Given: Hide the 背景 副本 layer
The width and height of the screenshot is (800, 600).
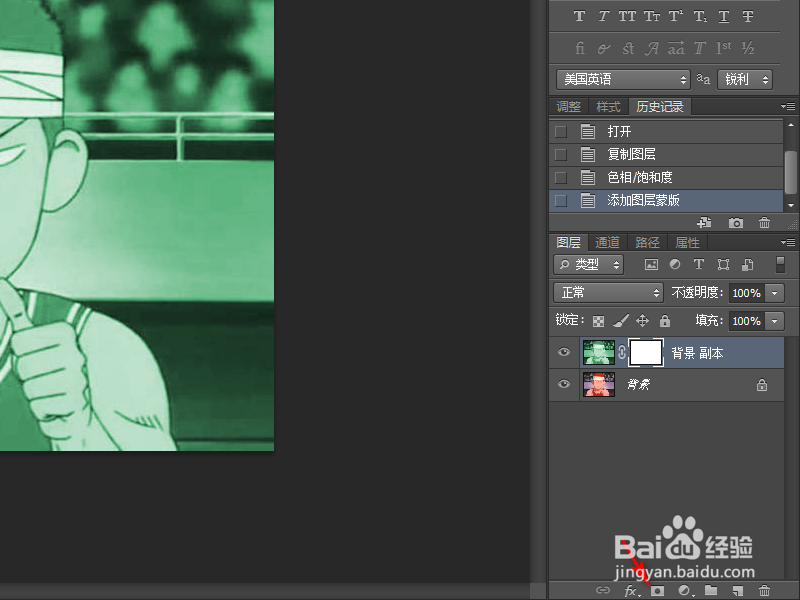Looking at the screenshot, I should click(564, 352).
